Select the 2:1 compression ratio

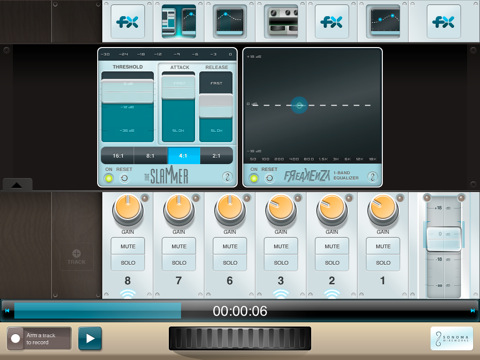click(x=216, y=156)
